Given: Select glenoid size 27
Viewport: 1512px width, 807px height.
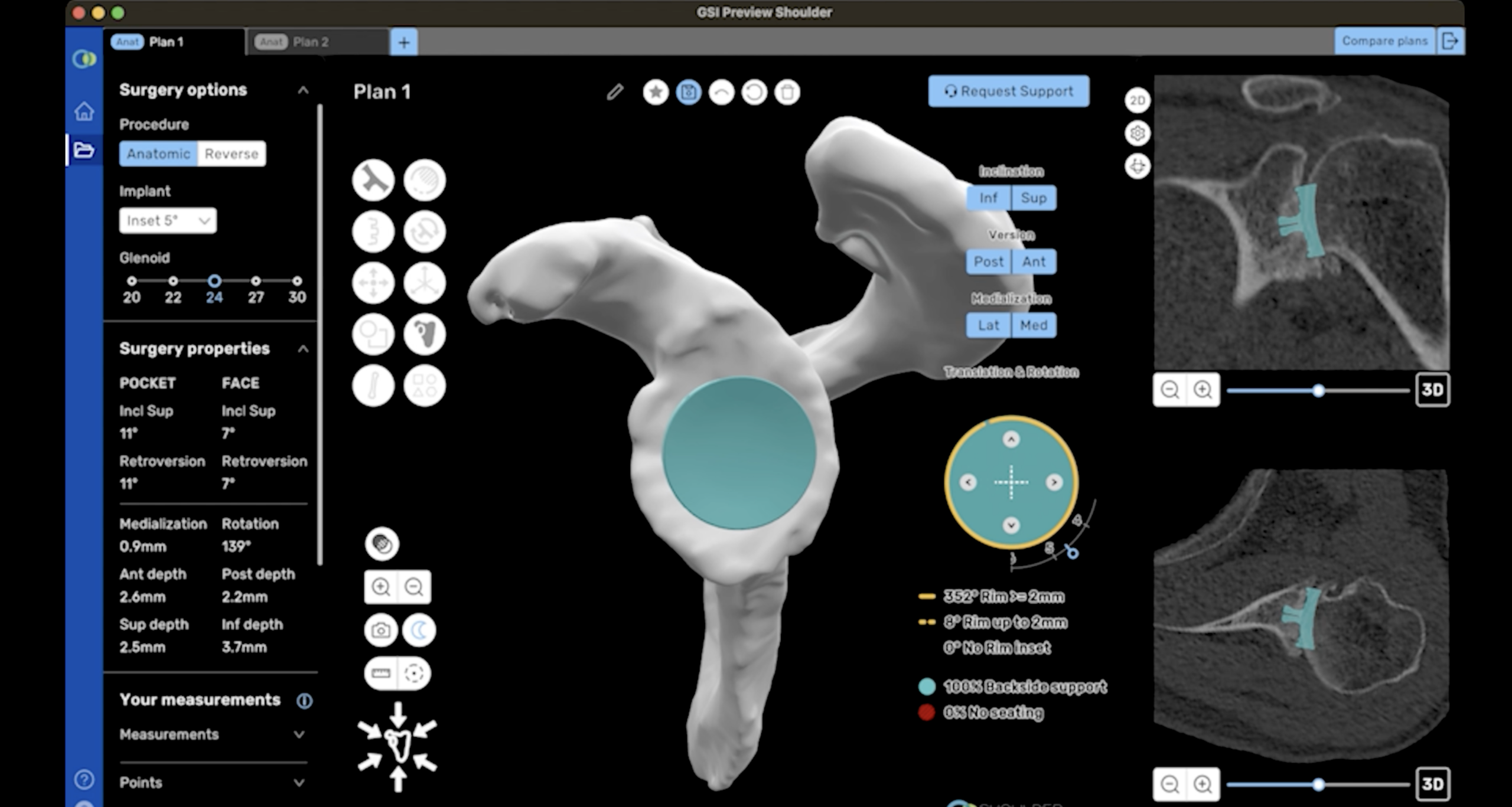Looking at the screenshot, I should pyautogui.click(x=256, y=281).
